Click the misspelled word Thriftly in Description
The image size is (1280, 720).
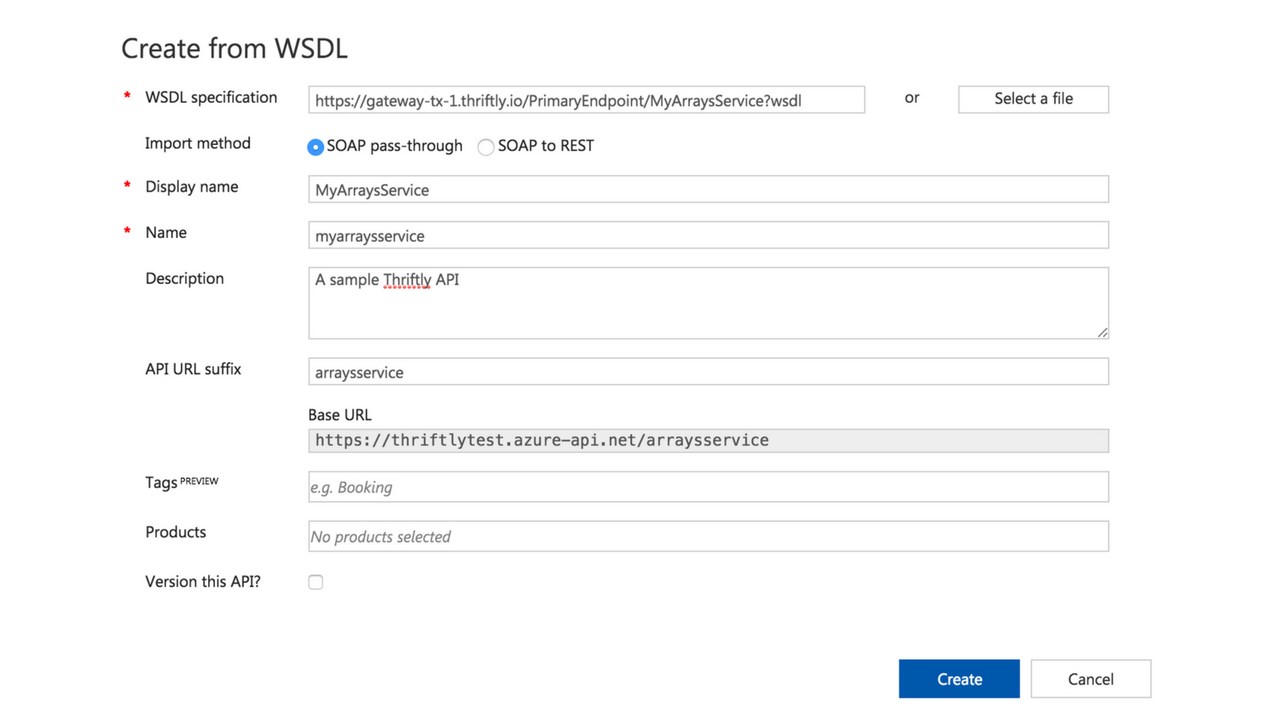(x=407, y=280)
